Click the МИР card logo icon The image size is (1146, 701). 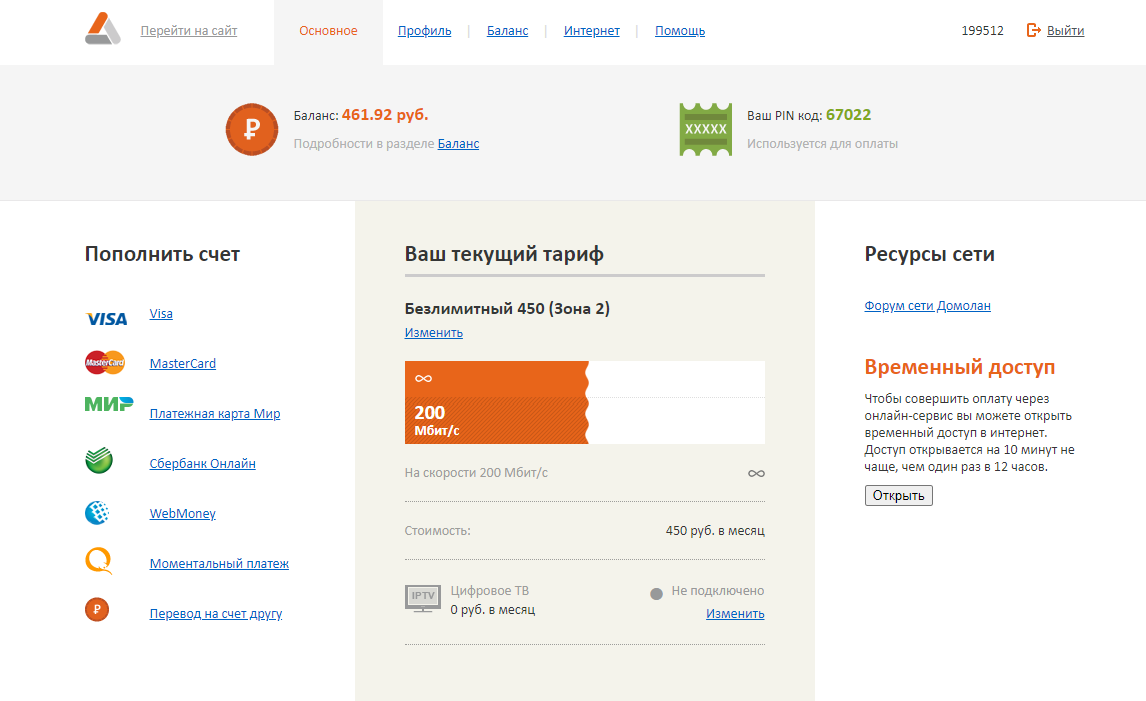click(x=109, y=403)
